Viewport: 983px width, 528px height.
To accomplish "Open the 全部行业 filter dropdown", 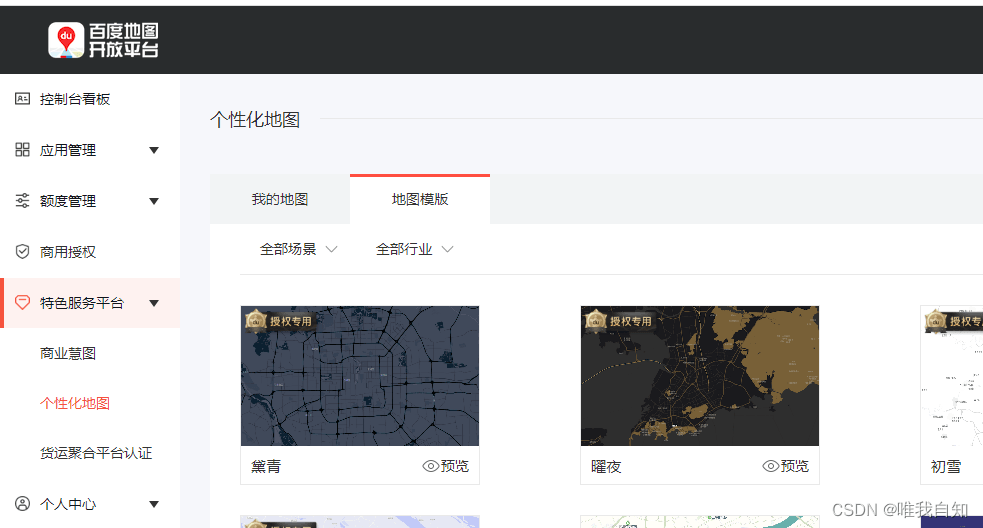I will tap(415, 249).
